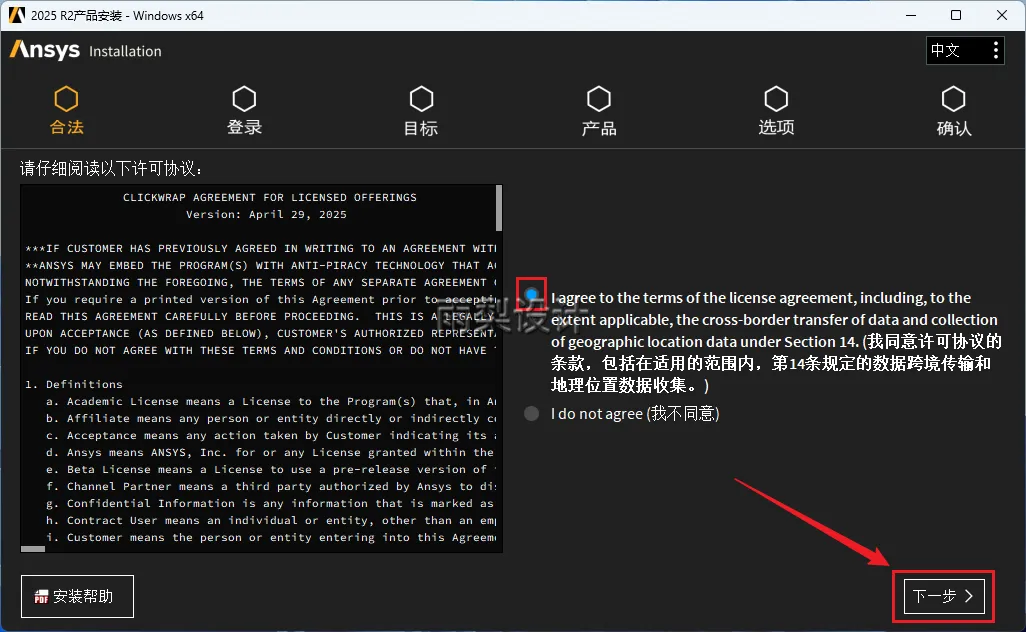
Task: Click the license text vertical scrollbar
Action: coord(499,208)
